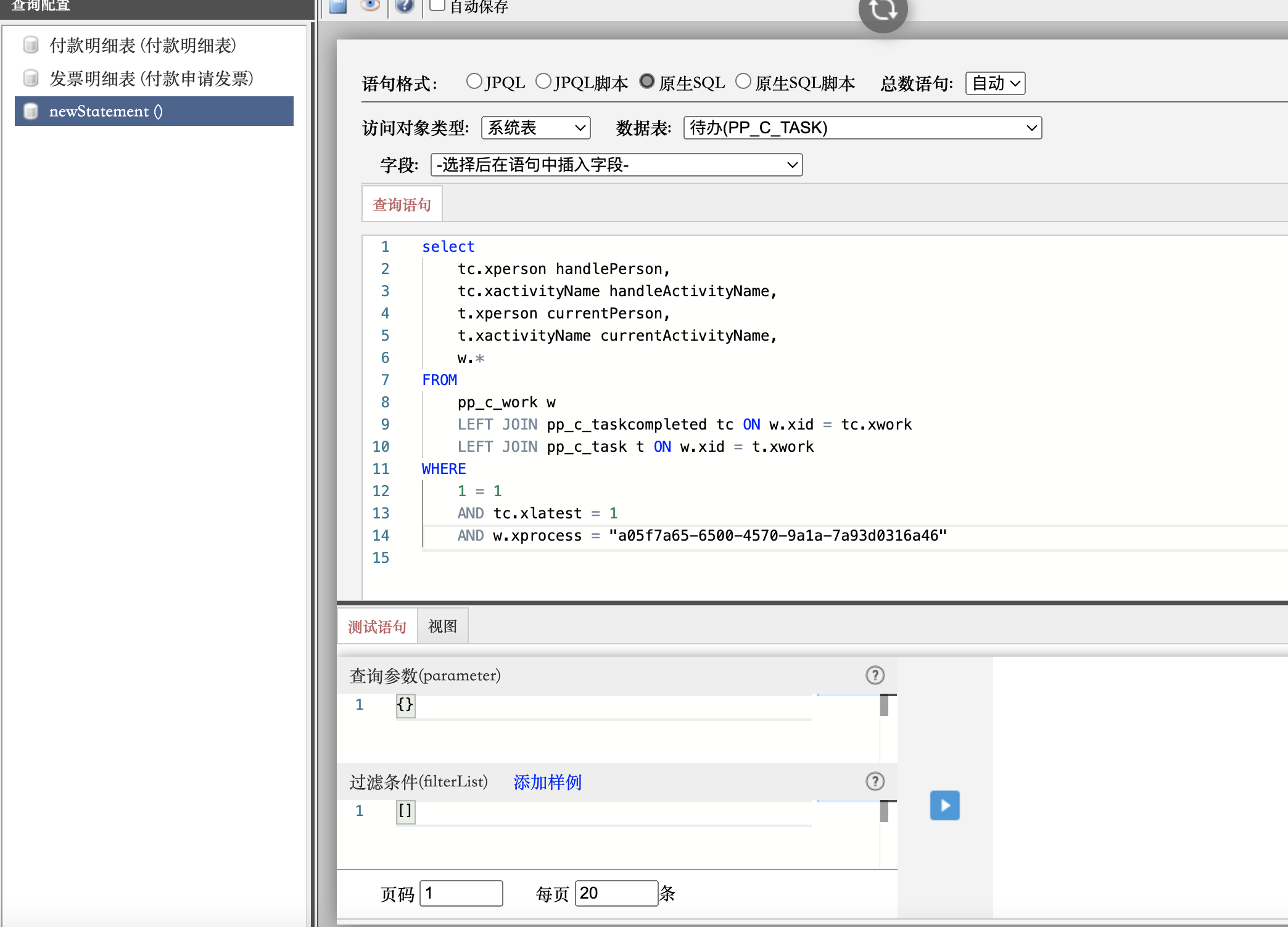Viewport: 1288px width, 927px height.
Task: Open help via the blue question mark icon
Action: coord(404,6)
